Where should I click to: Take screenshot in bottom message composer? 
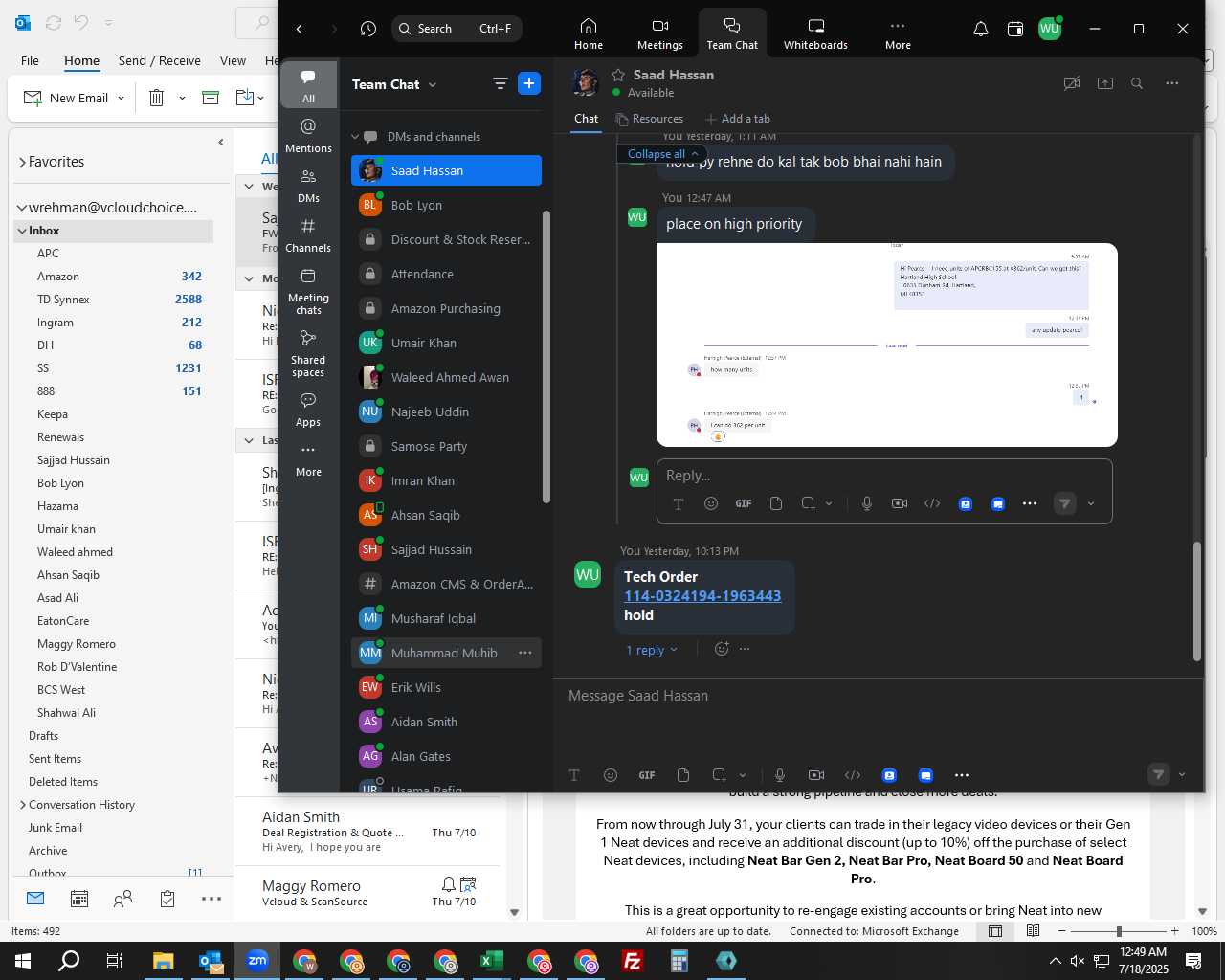point(719,775)
